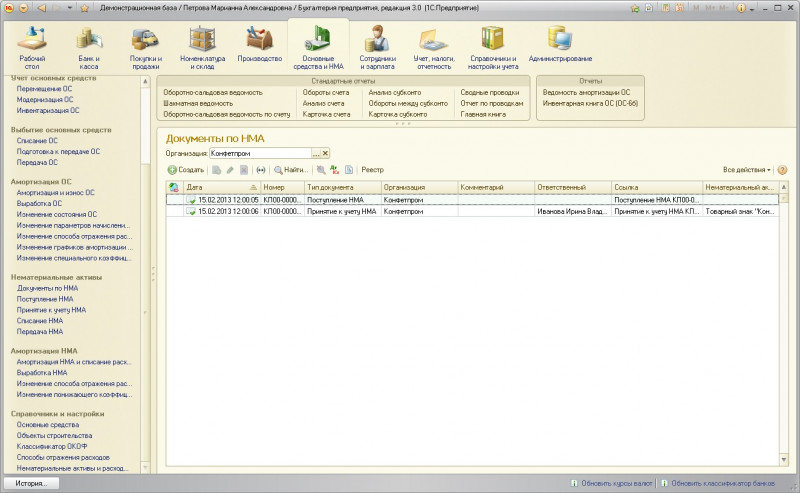This screenshot has height=493, width=800.
Task: Click the 1C main menu logo icon
Action: coord(9,8)
